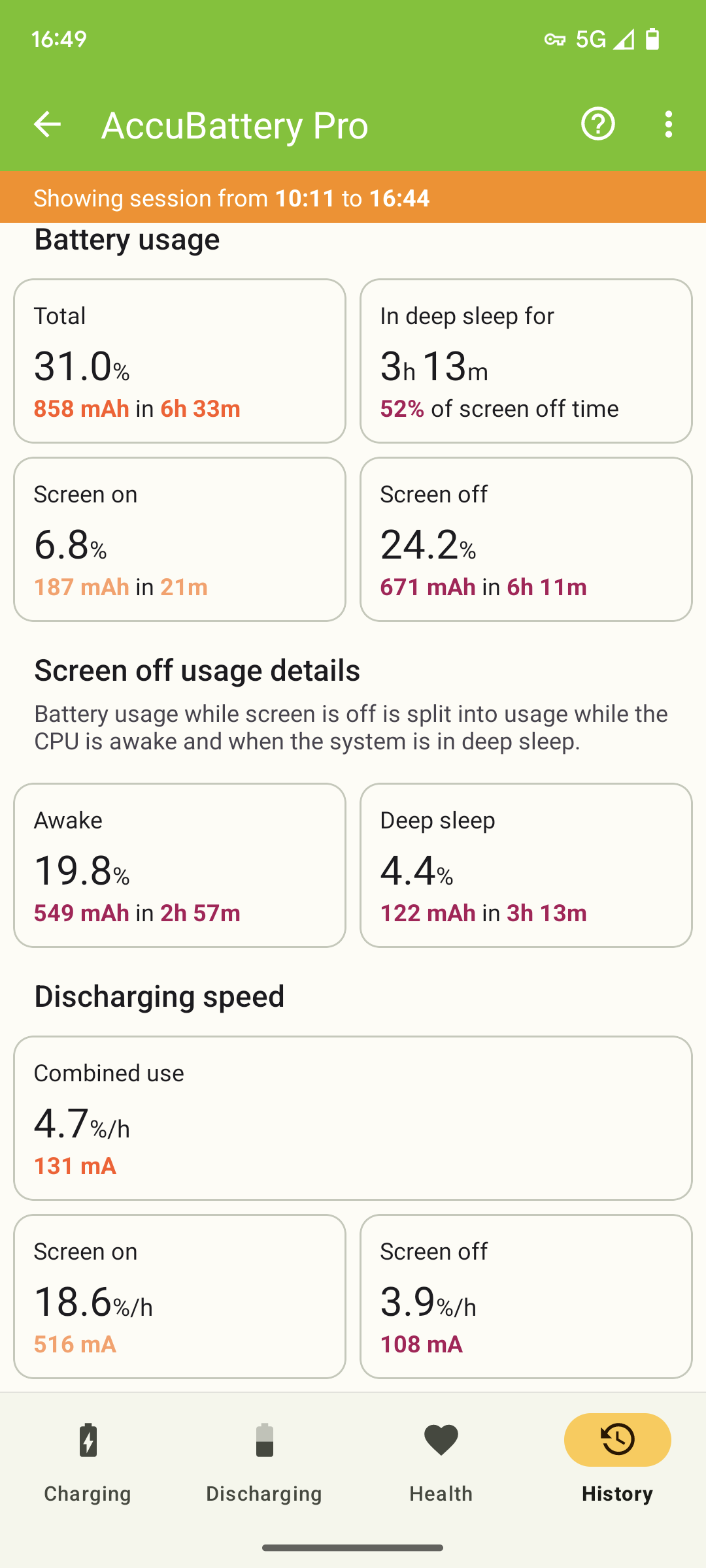
Task: Tap the Screen on 6.8% card
Action: [x=180, y=539]
